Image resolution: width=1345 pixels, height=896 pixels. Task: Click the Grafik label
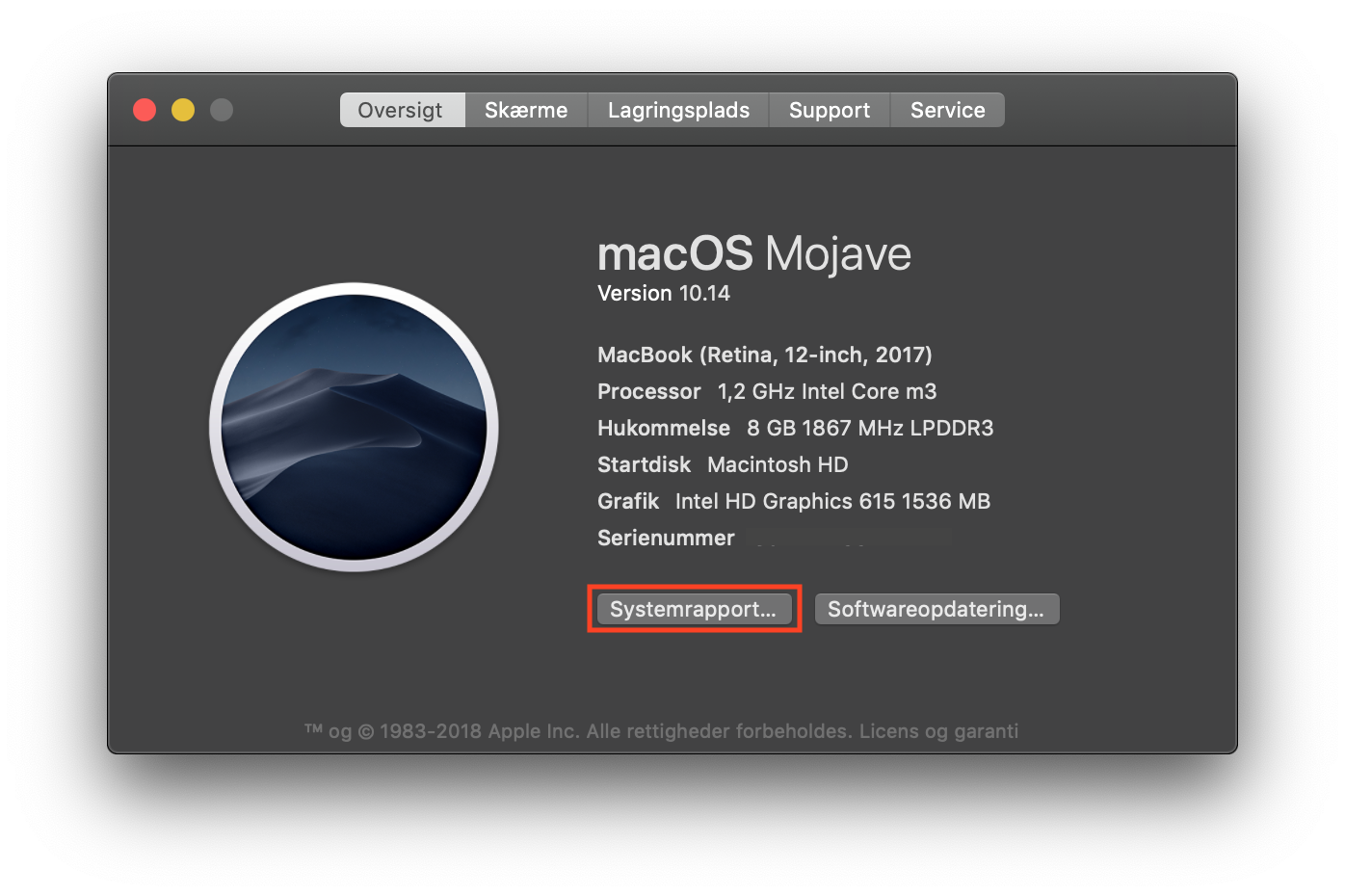[x=628, y=501]
